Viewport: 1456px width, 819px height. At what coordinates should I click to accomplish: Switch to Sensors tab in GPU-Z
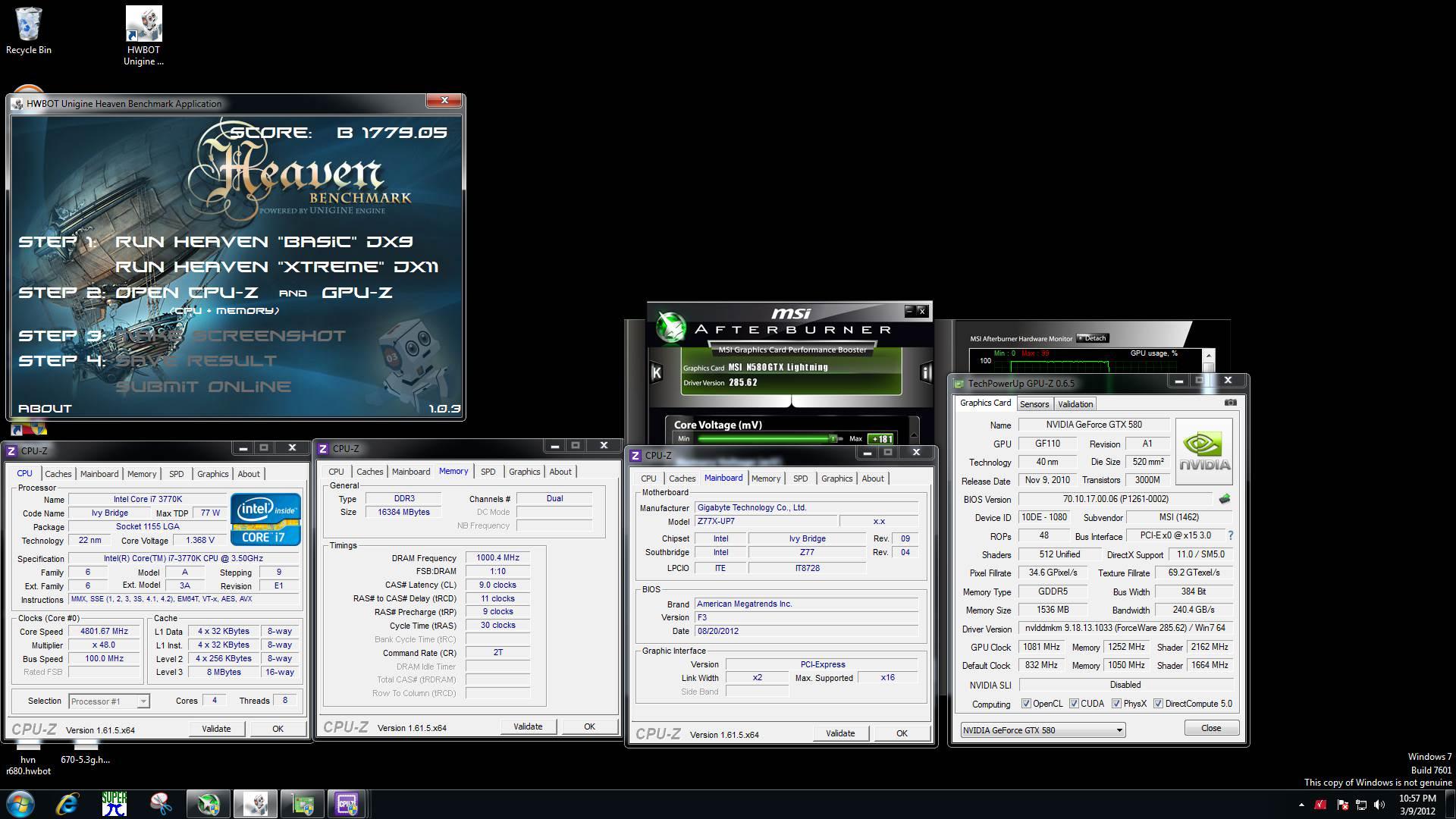pyautogui.click(x=1034, y=404)
